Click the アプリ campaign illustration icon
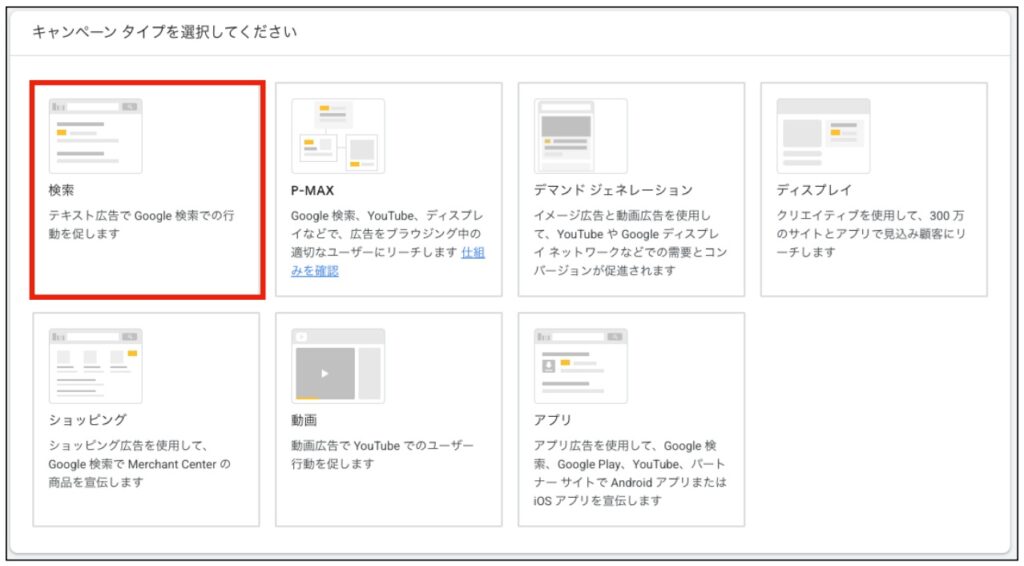The image size is (1024, 566). [580, 366]
